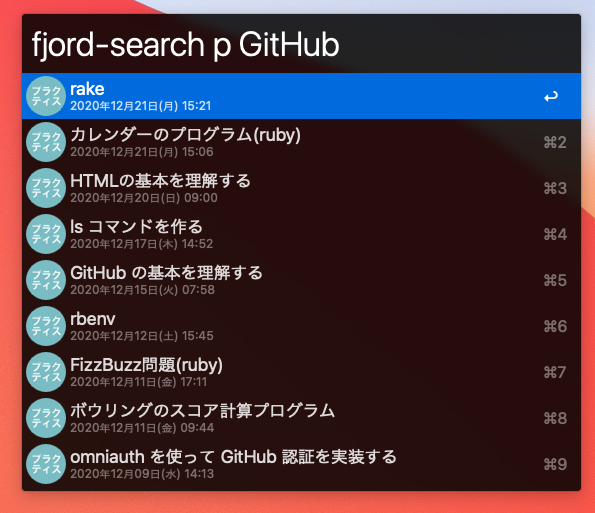Click the icon beside ls コマンドを作る

coord(46,234)
